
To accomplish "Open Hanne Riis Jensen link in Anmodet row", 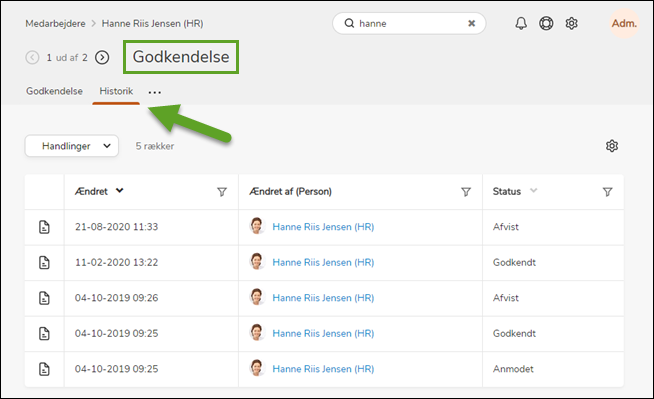I will point(323,369).
